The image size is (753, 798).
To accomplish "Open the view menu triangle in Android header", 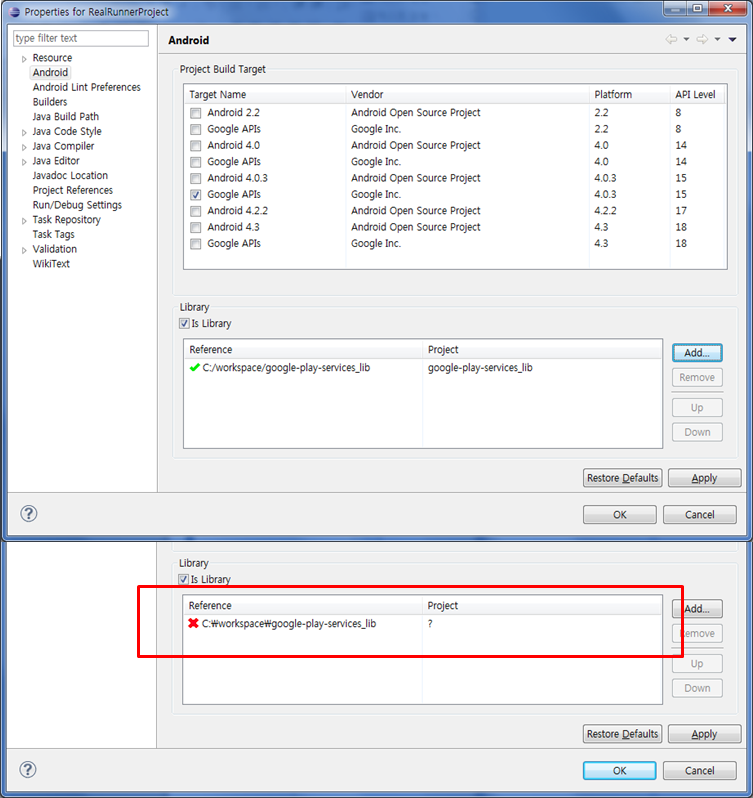I will pyautogui.click(x=732, y=39).
